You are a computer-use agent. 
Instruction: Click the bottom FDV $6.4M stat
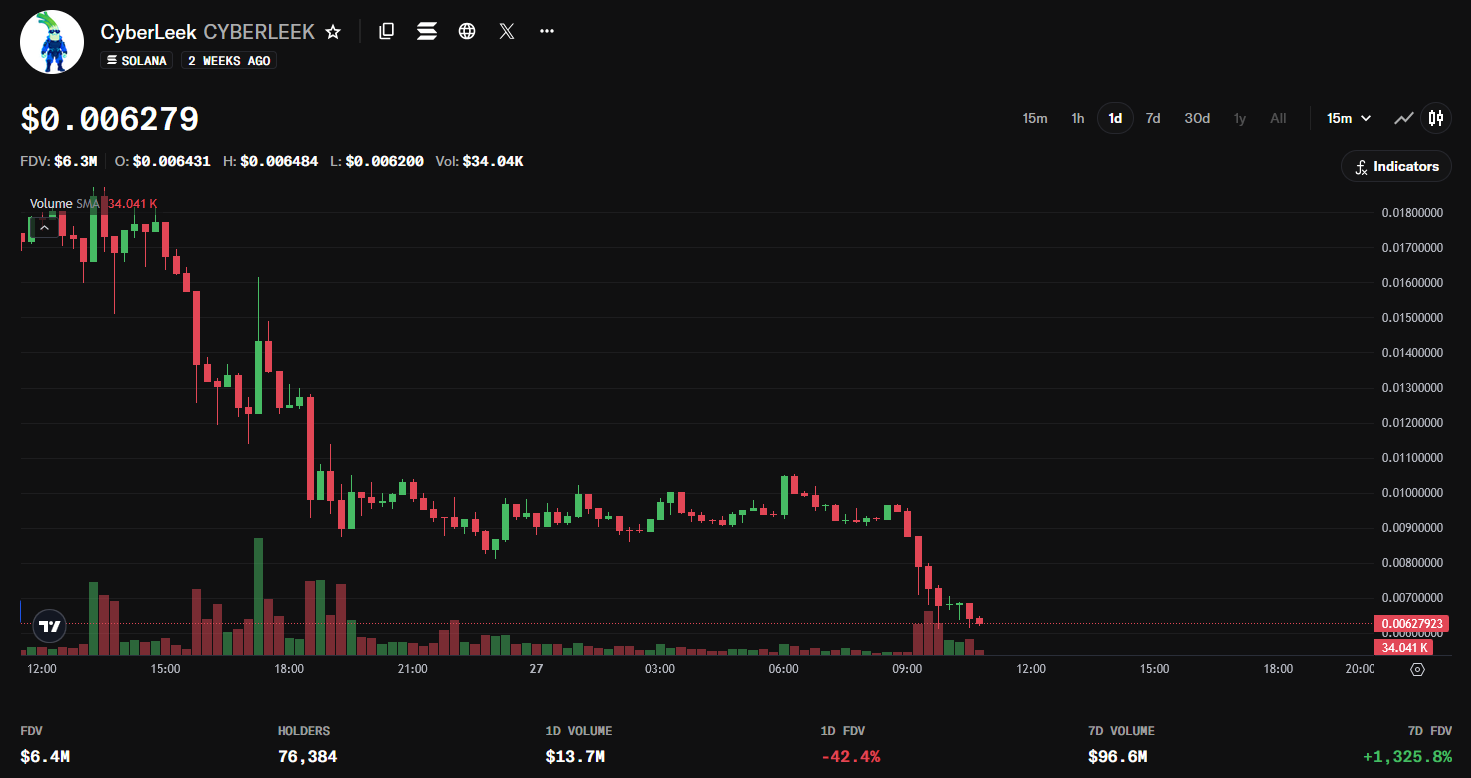click(45, 745)
